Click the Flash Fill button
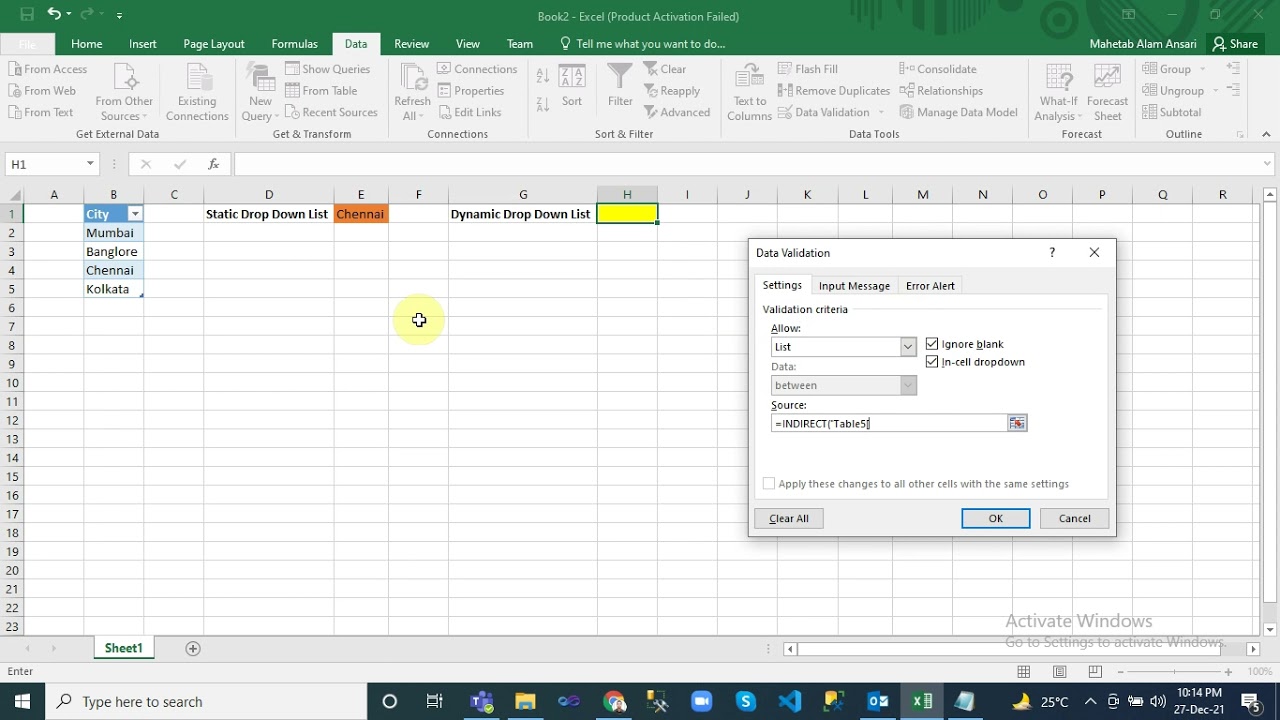This screenshot has width=1280, height=720. coord(808,69)
